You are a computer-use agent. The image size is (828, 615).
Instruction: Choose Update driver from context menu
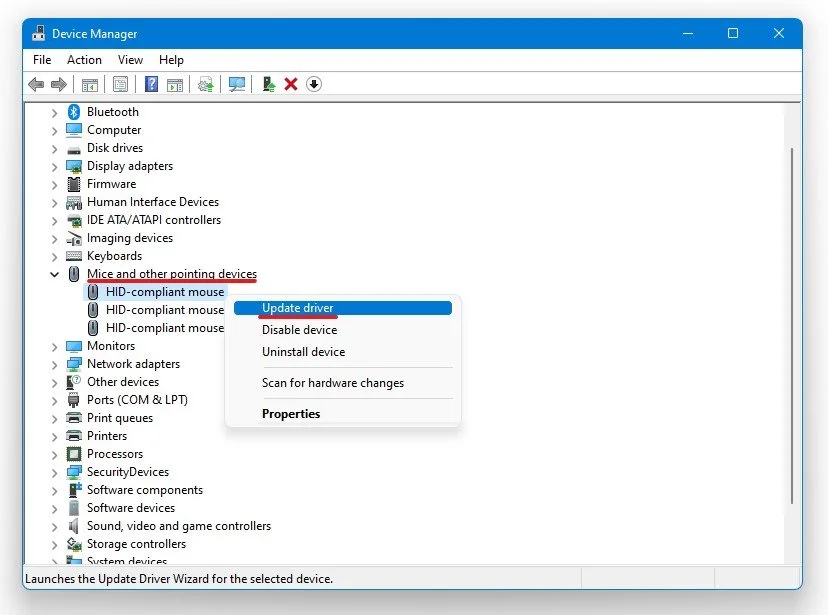click(343, 308)
